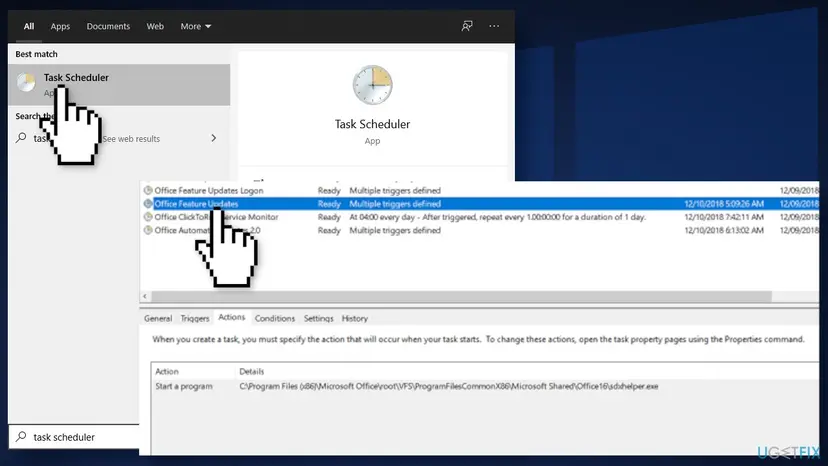The width and height of the screenshot is (828, 466).
Task: Switch to the Web search tab
Action: pos(155,26)
